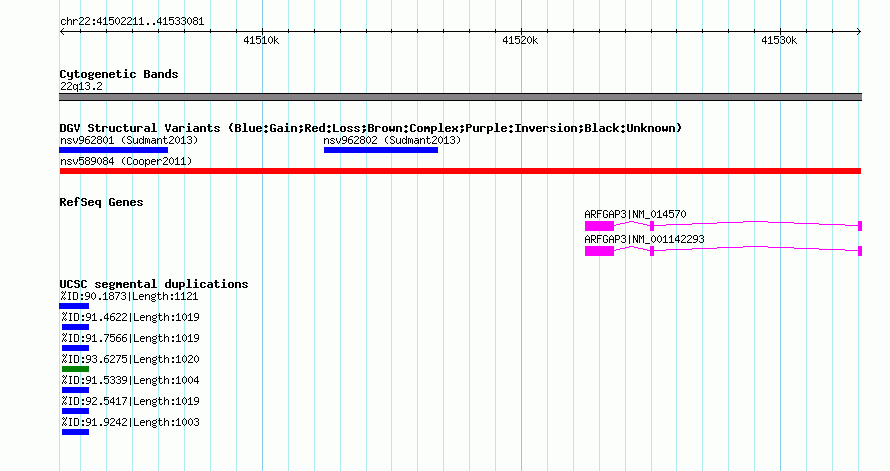Screen dimensions: 890x471
Task: Click the DGV Structural Variants track title
Action: coord(371,128)
